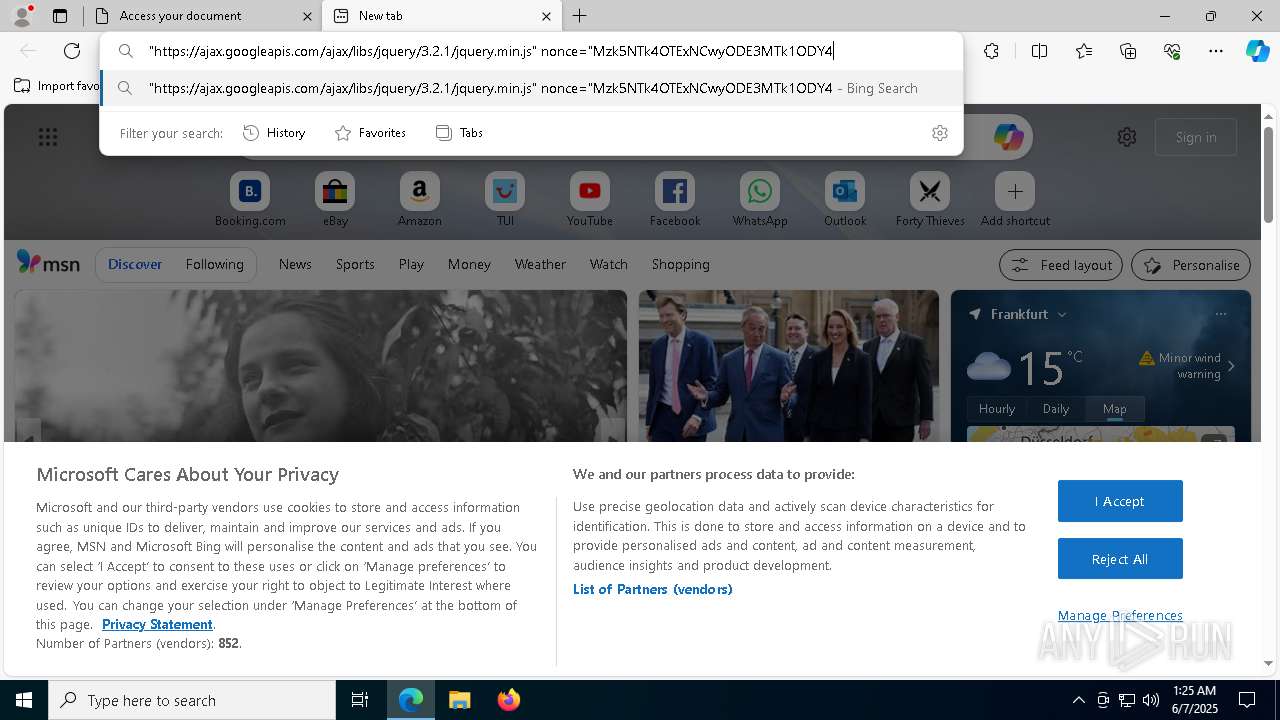Screen dimensions: 1280x720
Task: Launch Firefox from the taskbar
Action: point(508,700)
